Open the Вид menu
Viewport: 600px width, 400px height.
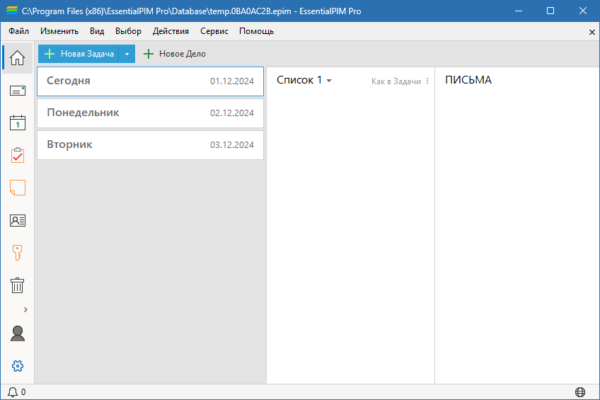97,31
